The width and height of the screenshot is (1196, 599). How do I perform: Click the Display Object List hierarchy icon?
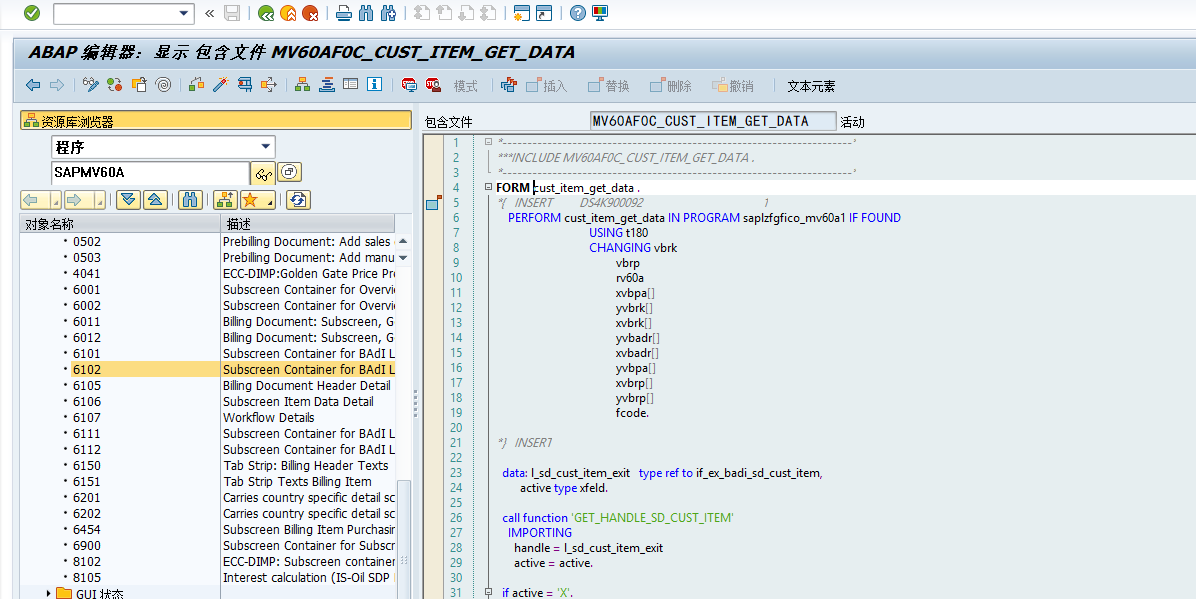(x=303, y=85)
